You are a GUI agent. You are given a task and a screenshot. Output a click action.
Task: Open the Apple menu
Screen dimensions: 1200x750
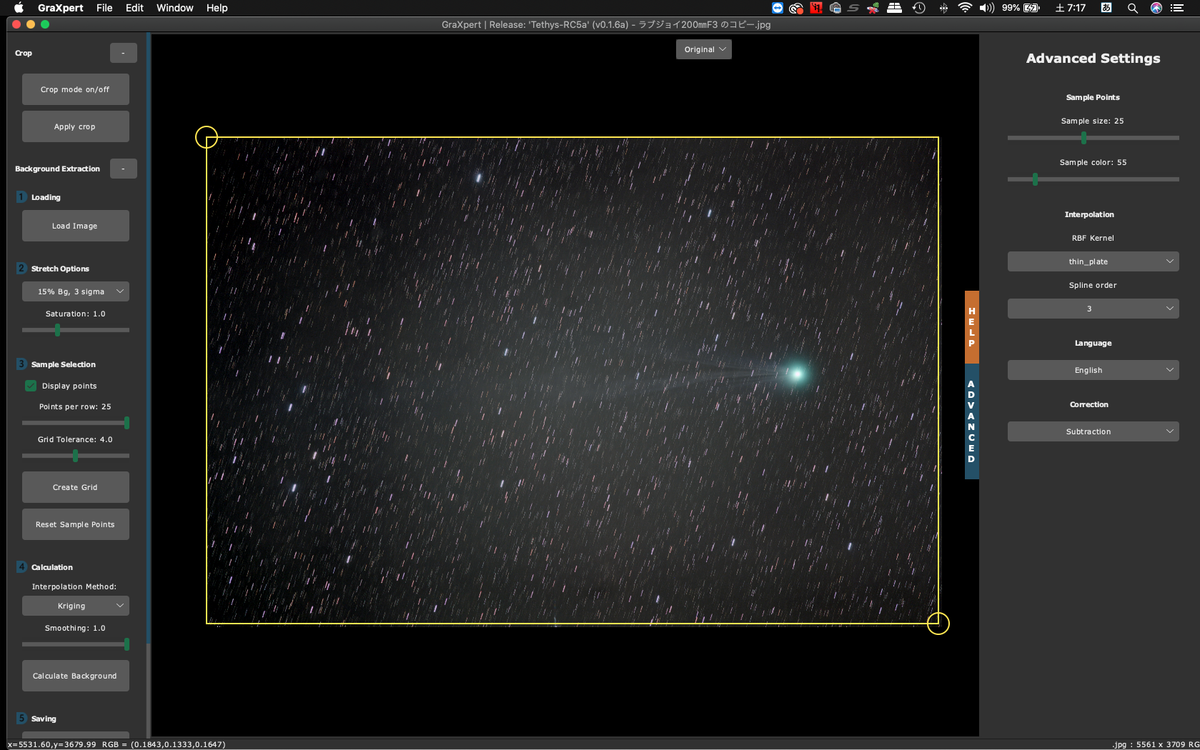tap(18, 8)
